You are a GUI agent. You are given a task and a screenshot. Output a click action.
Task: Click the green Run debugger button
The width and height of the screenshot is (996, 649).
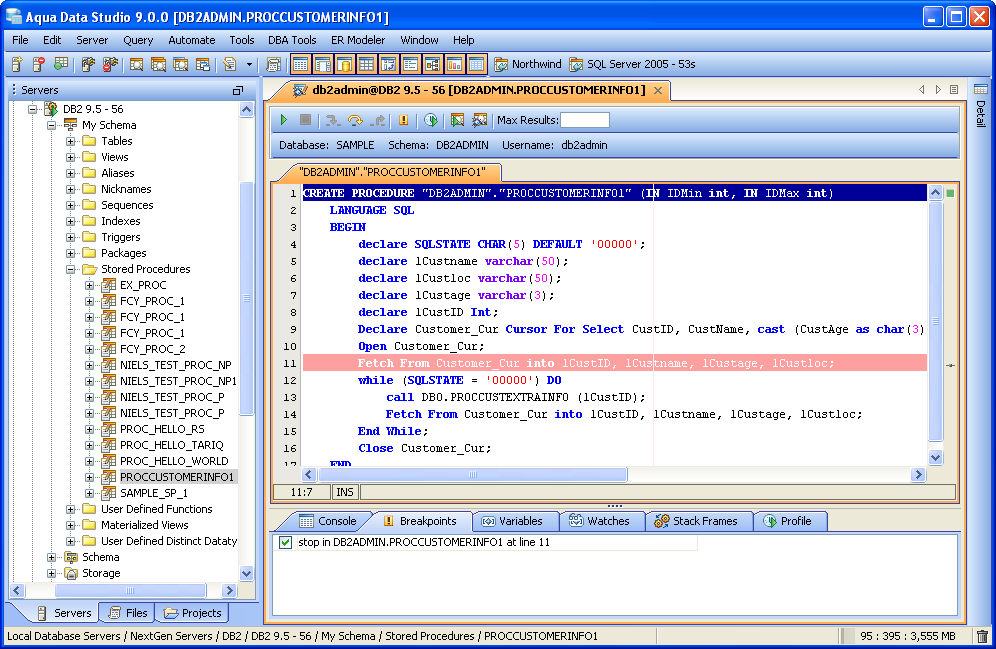284,120
